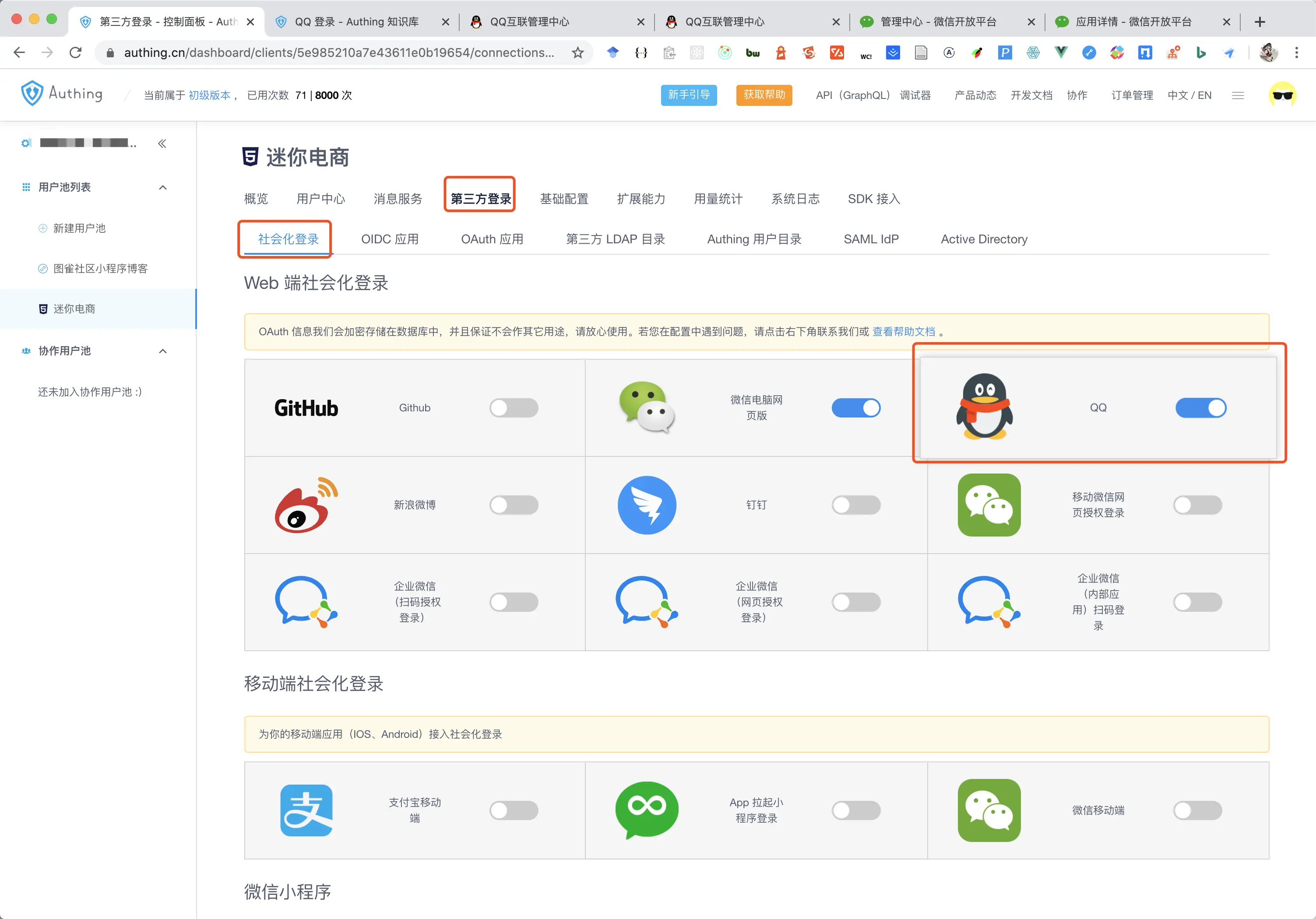1316x919 pixels.
Task: Switch to OIDC 应用 sub-tab
Action: (390, 239)
